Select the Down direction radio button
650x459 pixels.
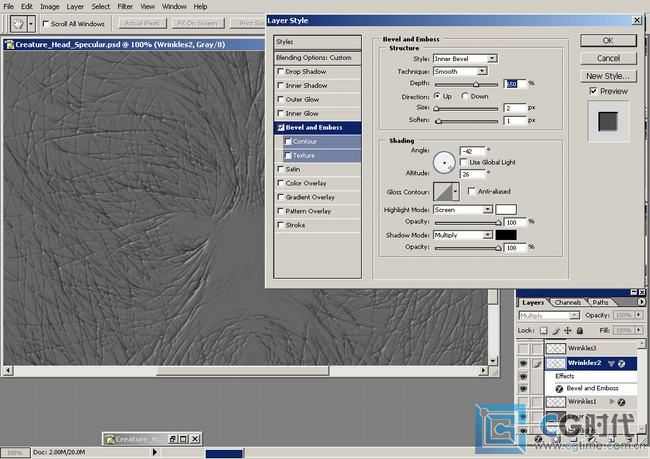[465, 96]
